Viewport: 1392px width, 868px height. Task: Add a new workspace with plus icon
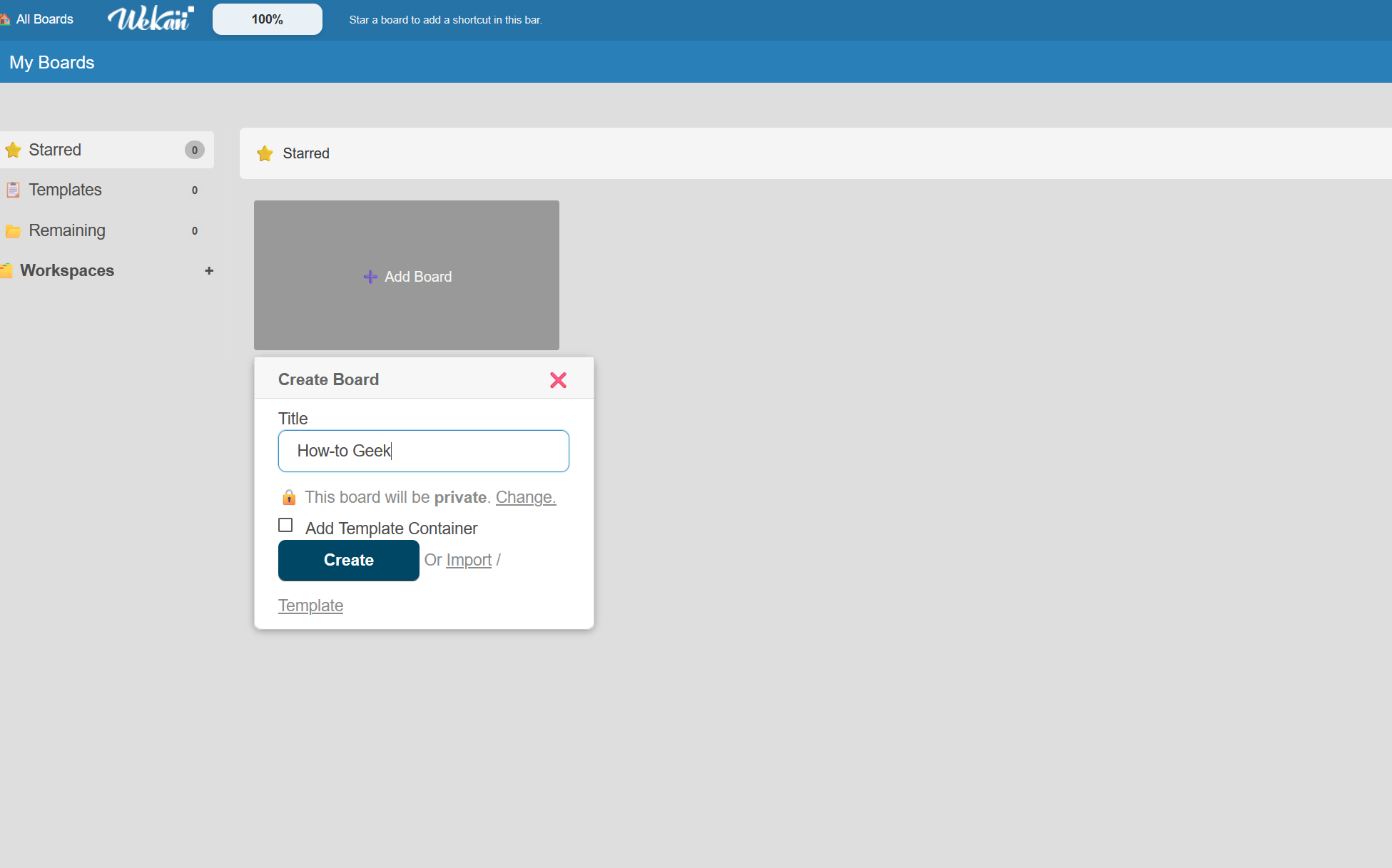209,270
